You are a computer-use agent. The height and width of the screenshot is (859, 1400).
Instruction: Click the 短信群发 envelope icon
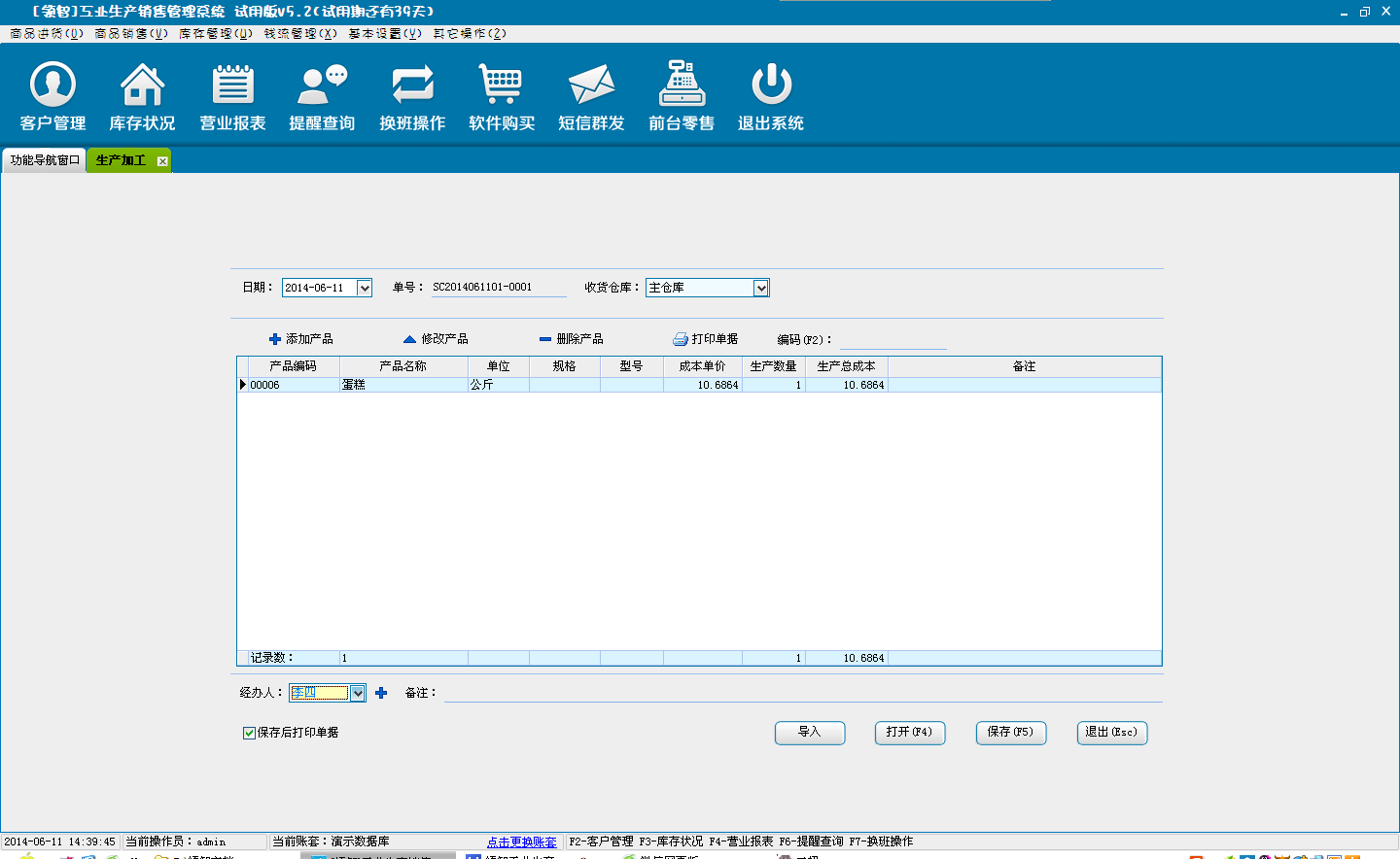coord(591,86)
